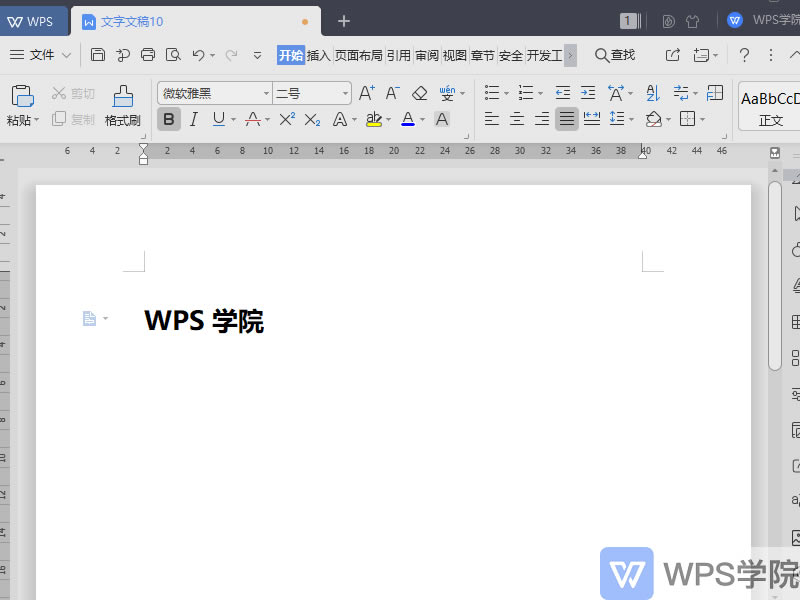Screen dimensions: 800x600
Task: Select the font color swatch
Action: (x=408, y=119)
